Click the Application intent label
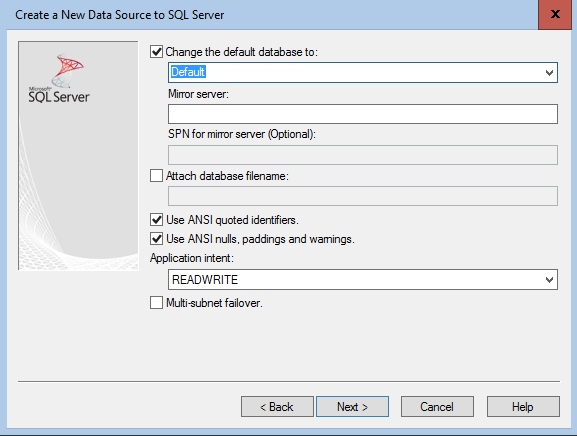 click(192, 258)
